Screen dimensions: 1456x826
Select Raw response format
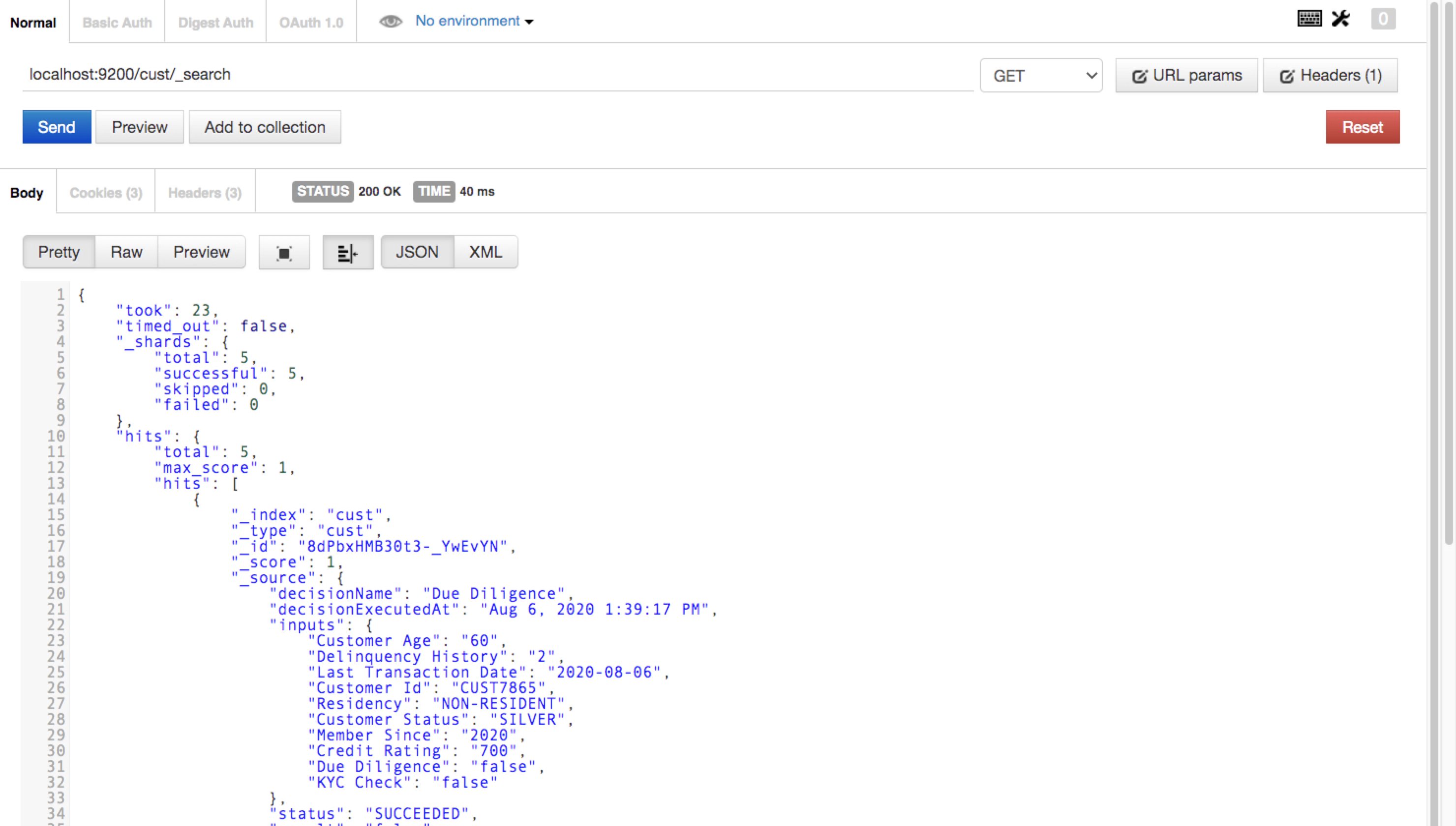(x=126, y=252)
